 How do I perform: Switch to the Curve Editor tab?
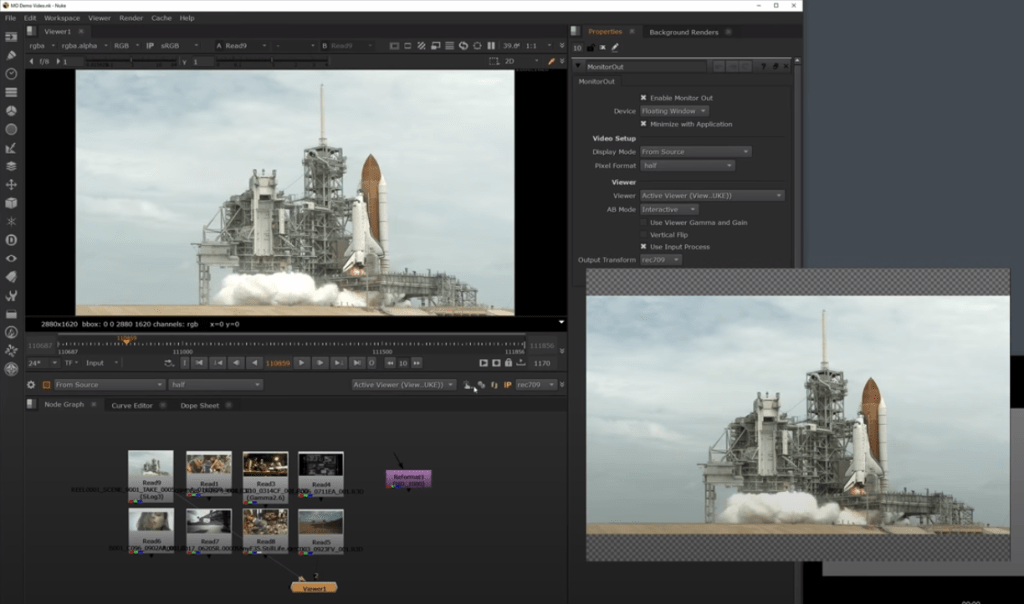pyautogui.click(x=132, y=405)
